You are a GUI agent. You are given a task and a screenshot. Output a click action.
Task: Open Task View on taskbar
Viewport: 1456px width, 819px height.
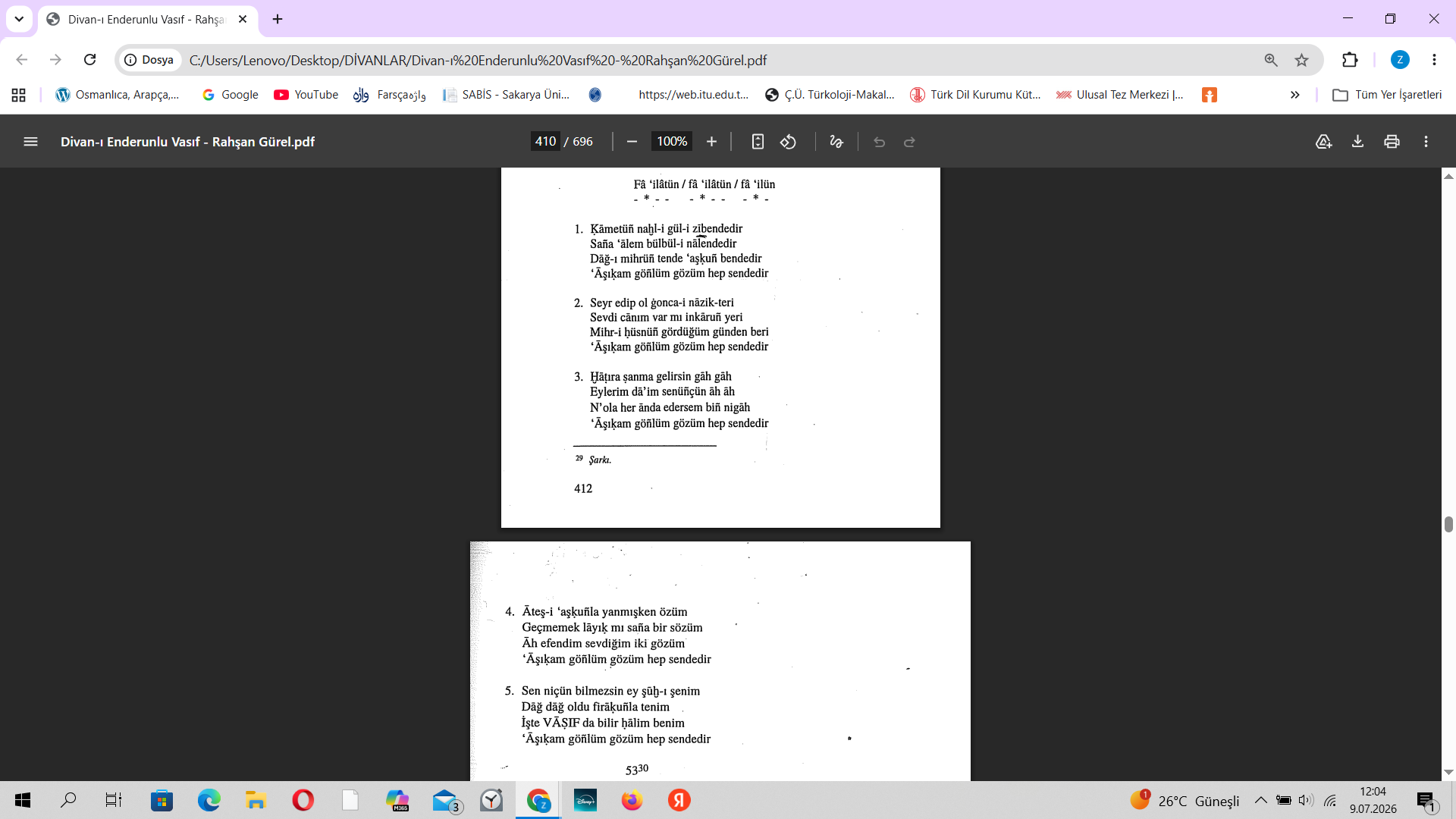point(114,800)
